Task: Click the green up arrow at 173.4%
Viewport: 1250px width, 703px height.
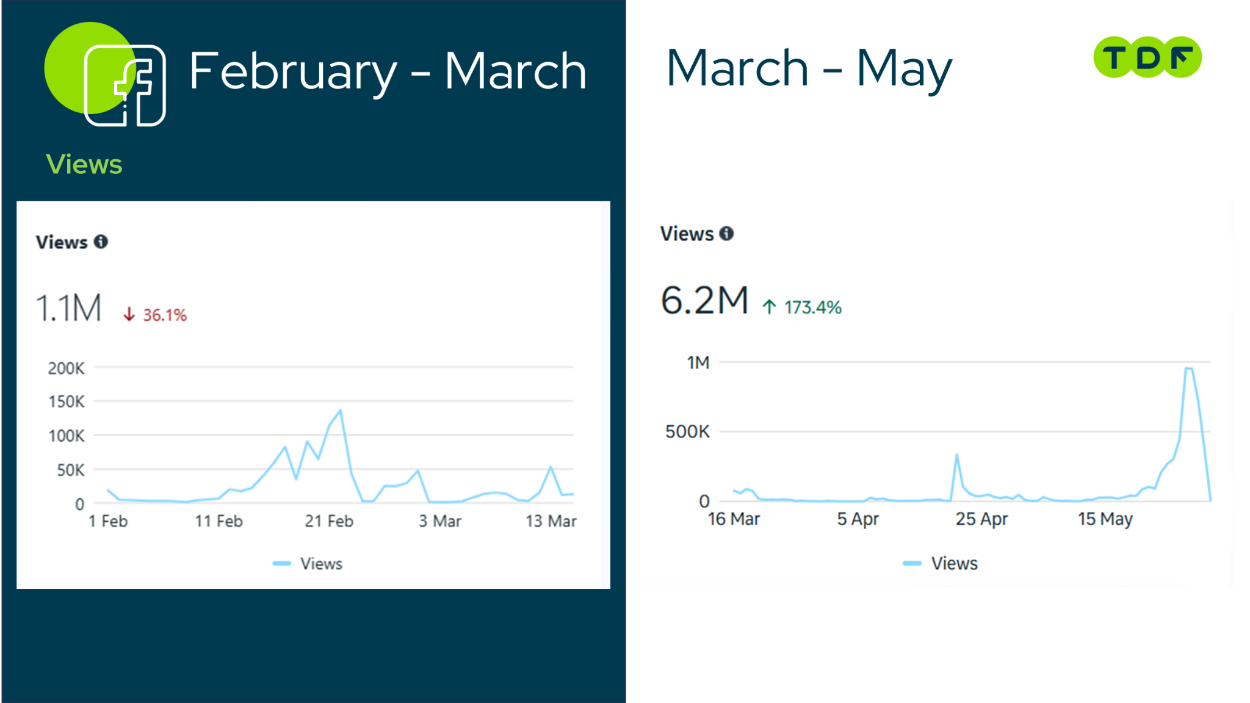Action: 768,307
